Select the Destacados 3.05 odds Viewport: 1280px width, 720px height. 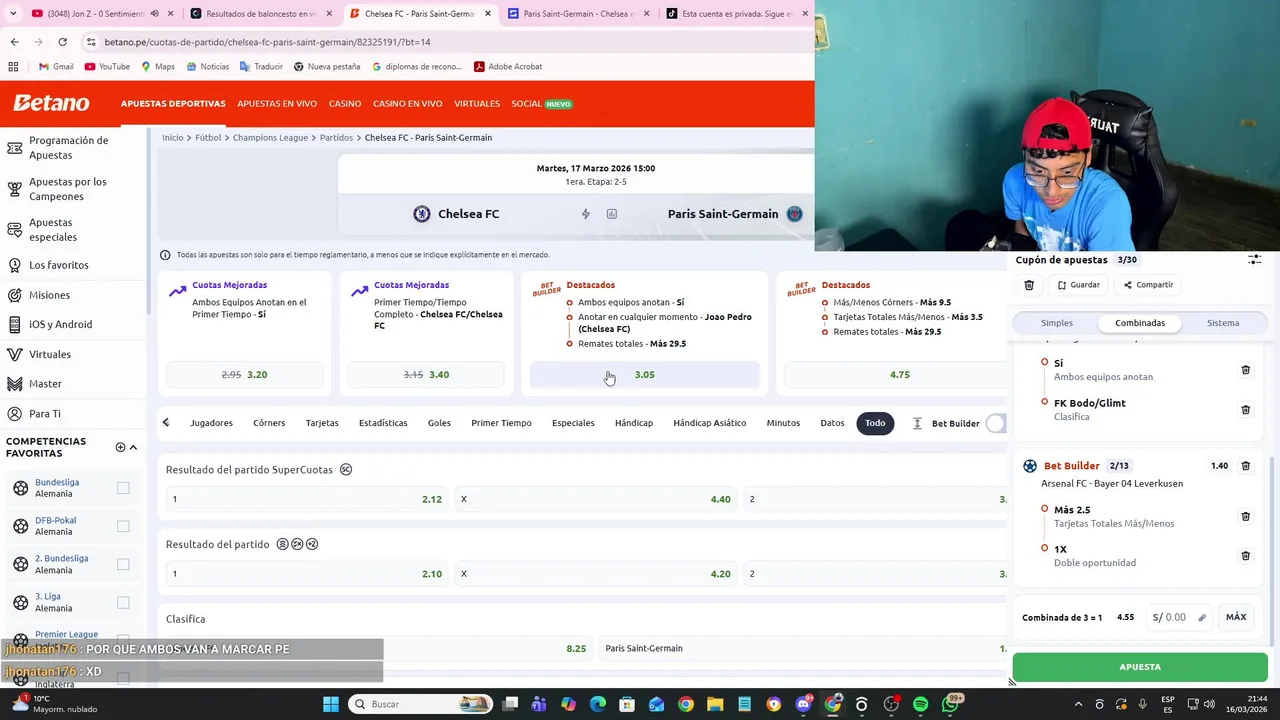coord(644,375)
